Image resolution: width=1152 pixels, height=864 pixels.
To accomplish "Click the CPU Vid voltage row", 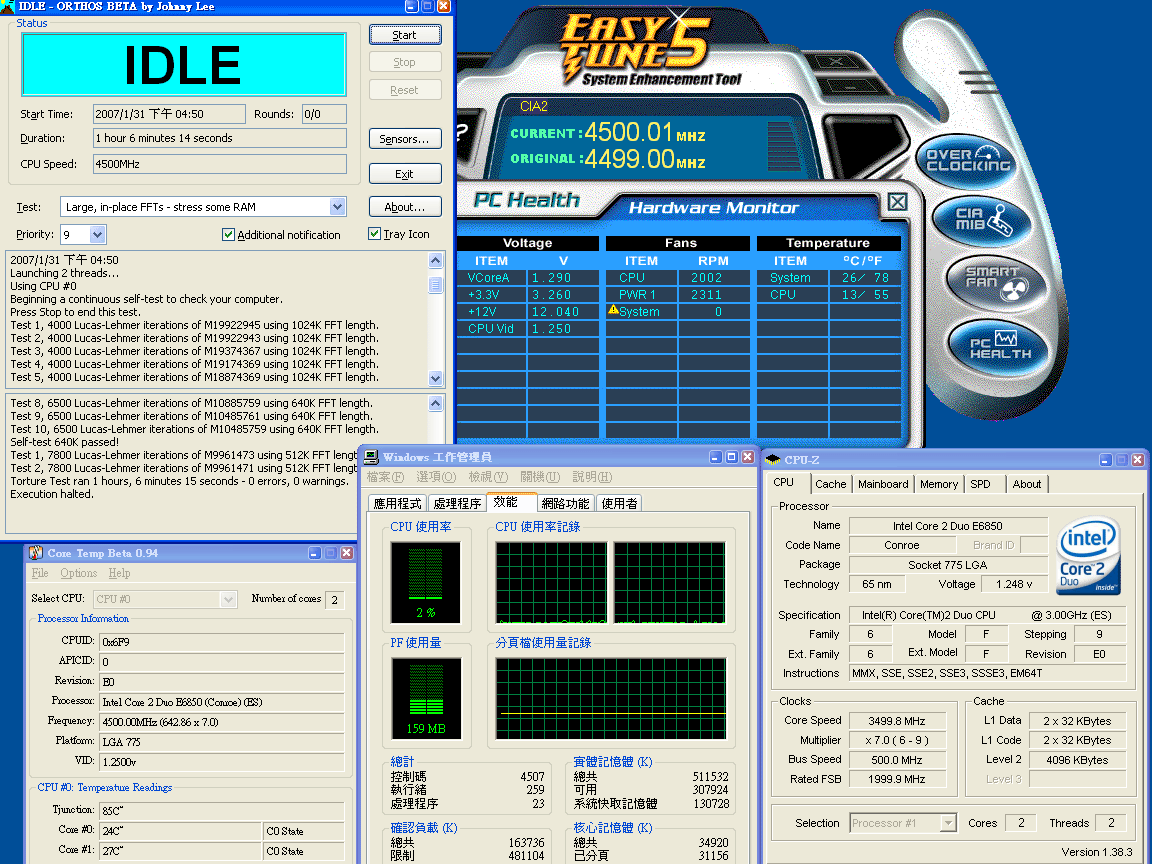I will click(528, 328).
